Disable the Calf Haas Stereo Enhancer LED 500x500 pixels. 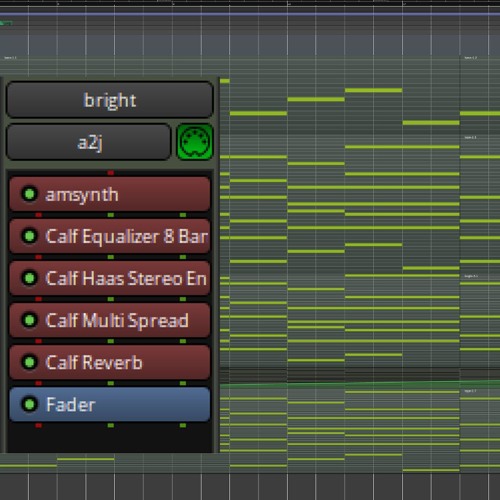29,278
